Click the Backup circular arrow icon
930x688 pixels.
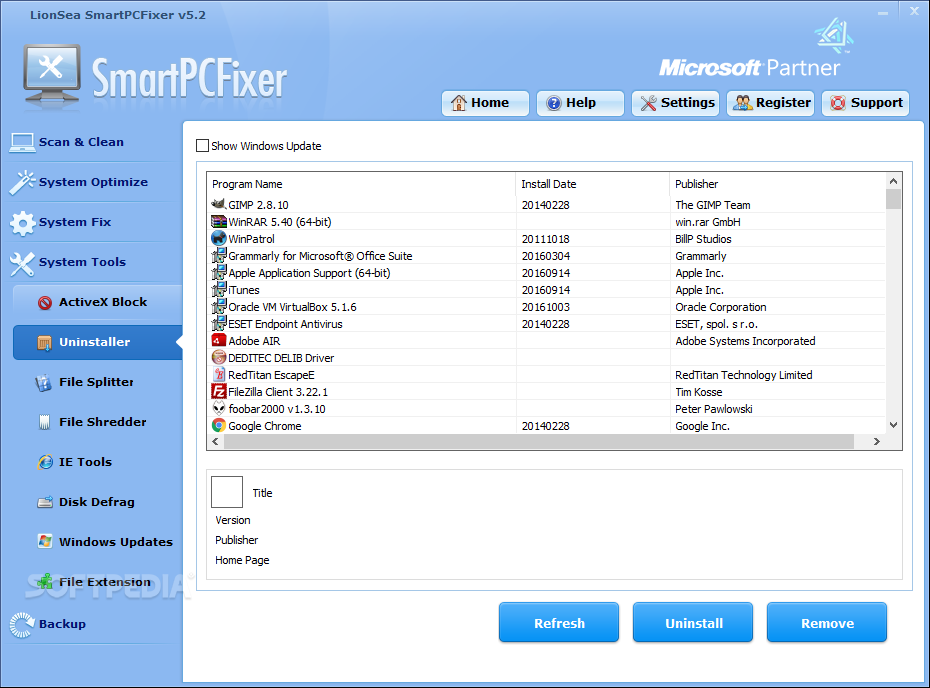pyautogui.click(x=22, y=625)
